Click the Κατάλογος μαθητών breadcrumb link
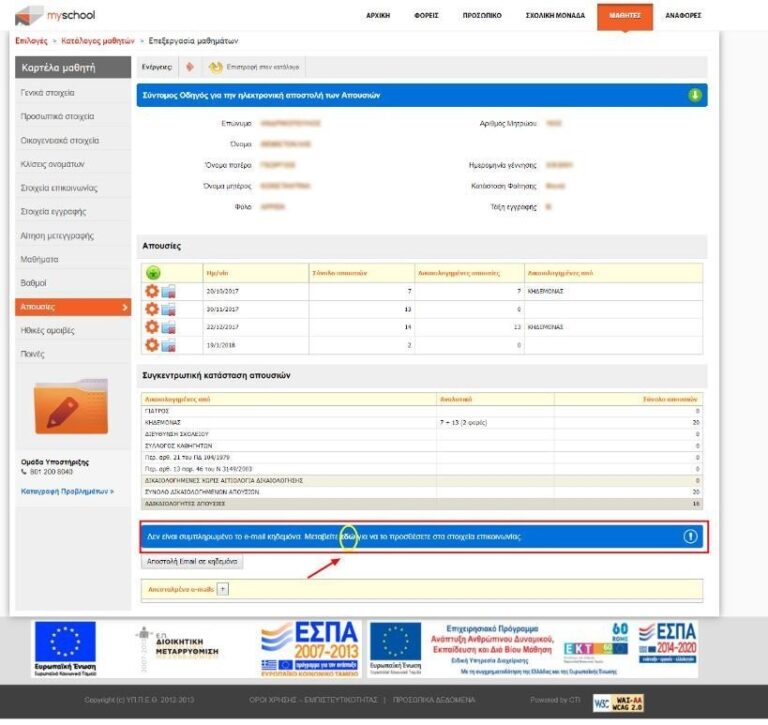The width and height of the screenshot is (768, 725). tap(98, 41)
